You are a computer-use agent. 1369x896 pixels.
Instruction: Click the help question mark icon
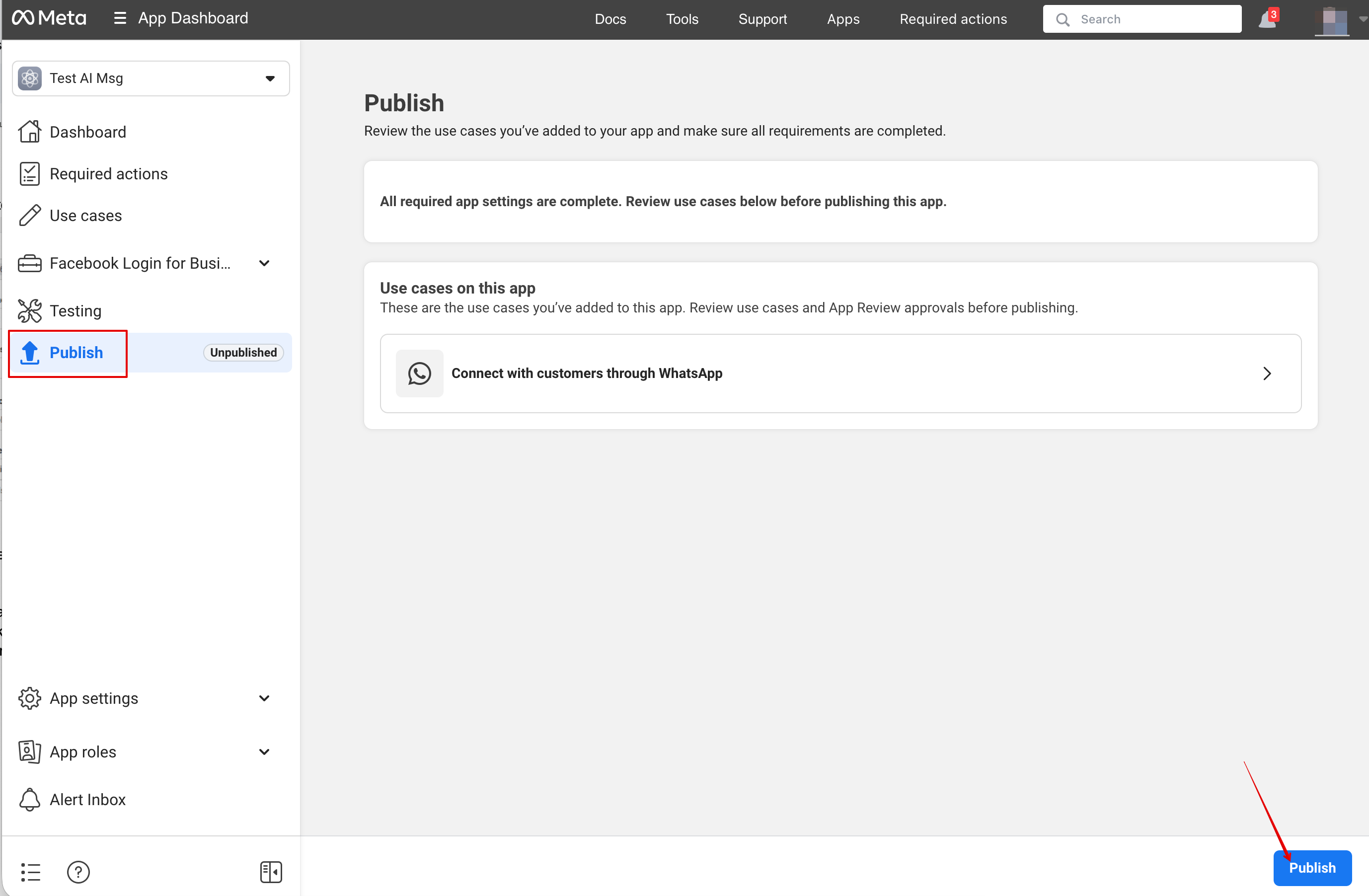point(78,872)
